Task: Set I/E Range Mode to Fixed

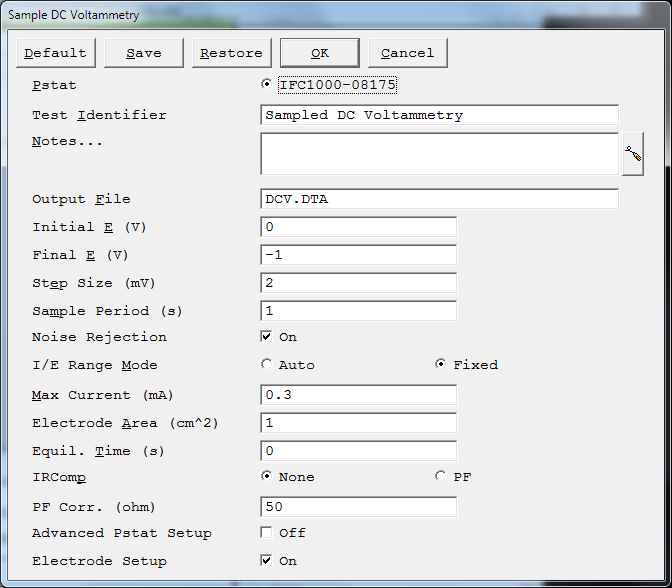Action: point(440,364)
